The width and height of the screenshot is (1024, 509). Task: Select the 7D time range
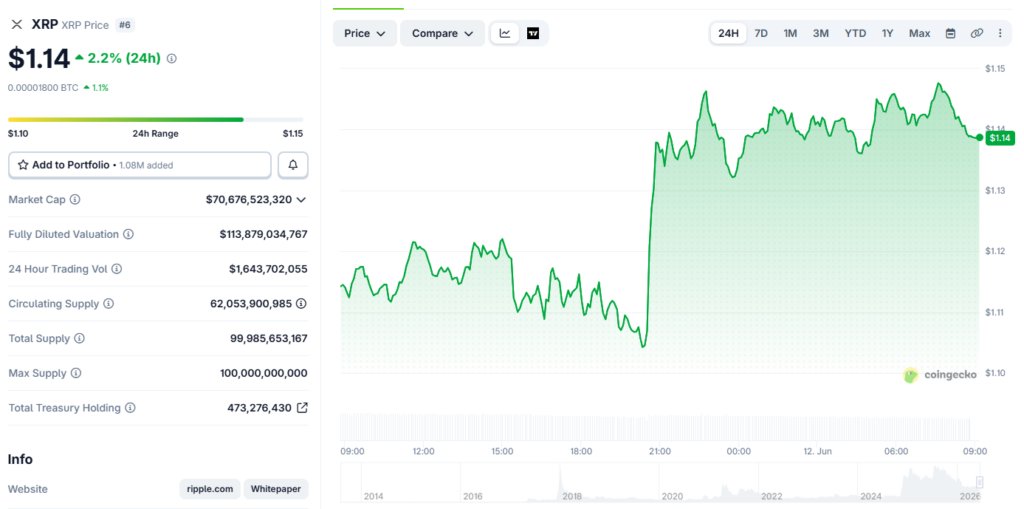pos(761,33)
